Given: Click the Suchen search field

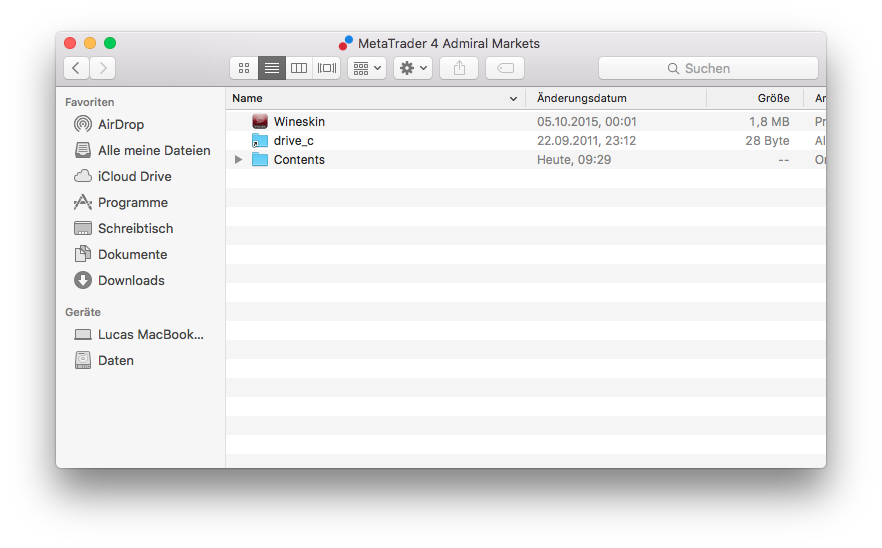Looking at the screenshot, I should point(708,68).
